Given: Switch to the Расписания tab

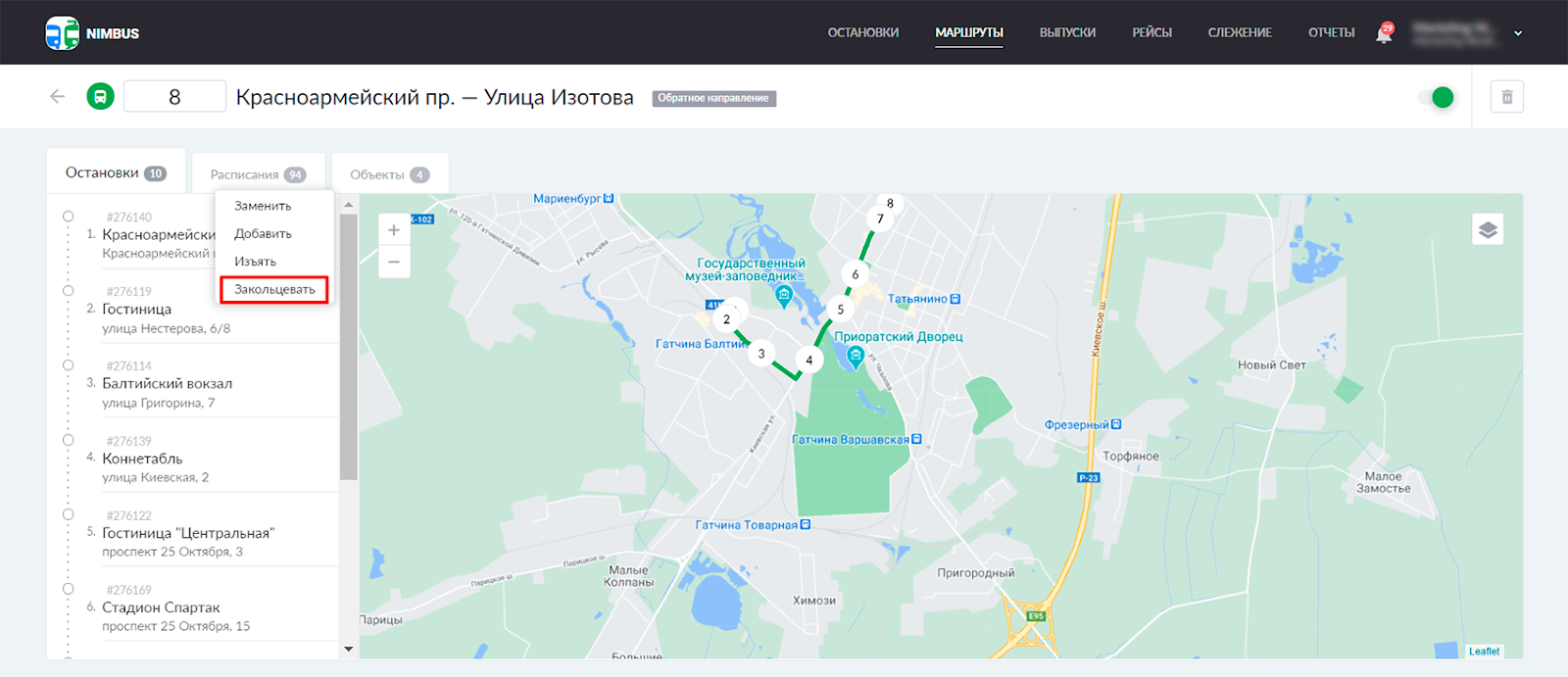Looking at the screenshot, I should tap(258, 174).
